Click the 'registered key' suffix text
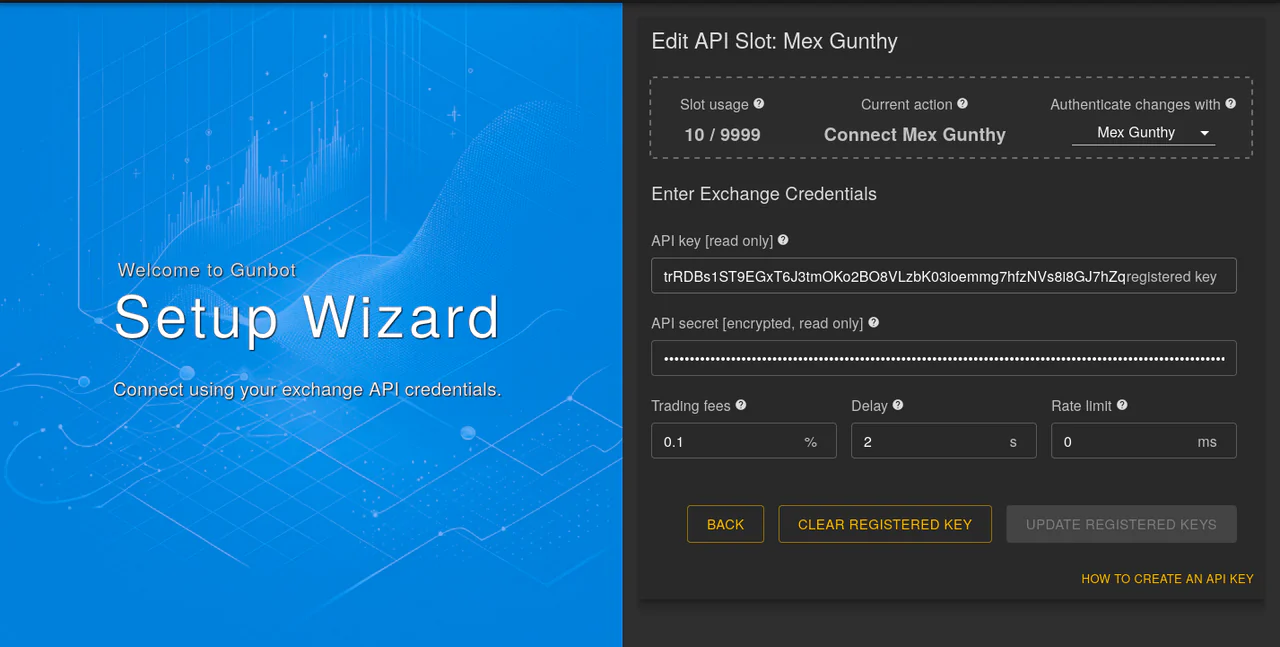The height and width of the screenshot is (647, 1280). click(1171, 277)
